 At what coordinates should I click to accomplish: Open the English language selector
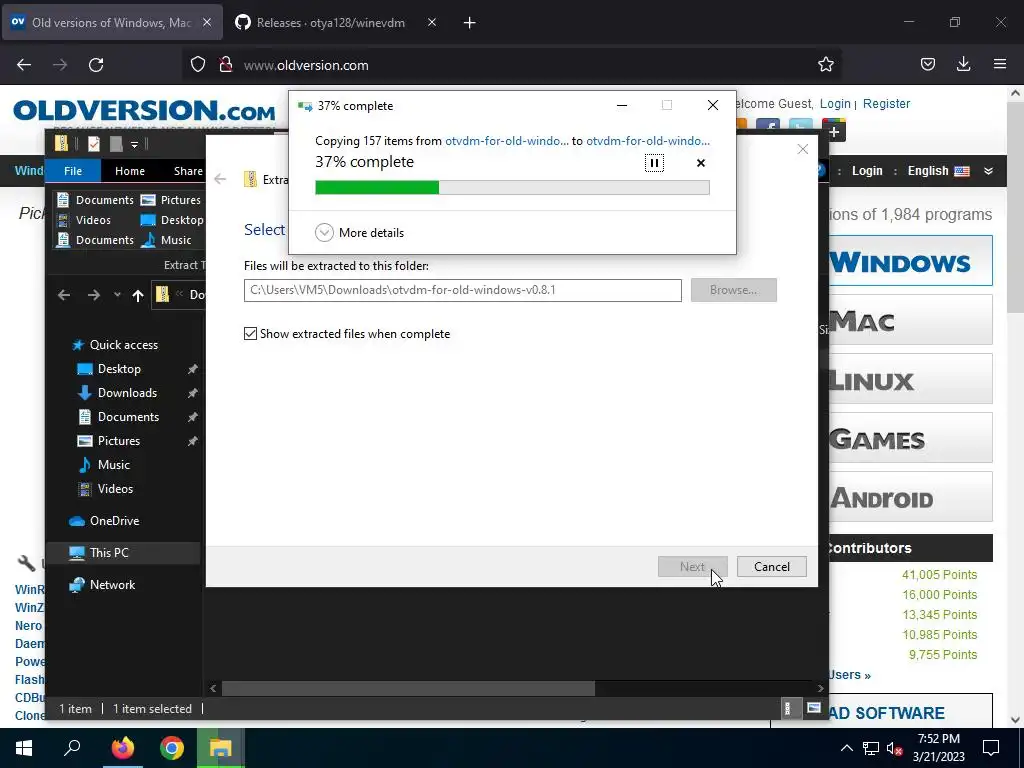[x=938, y=171]
